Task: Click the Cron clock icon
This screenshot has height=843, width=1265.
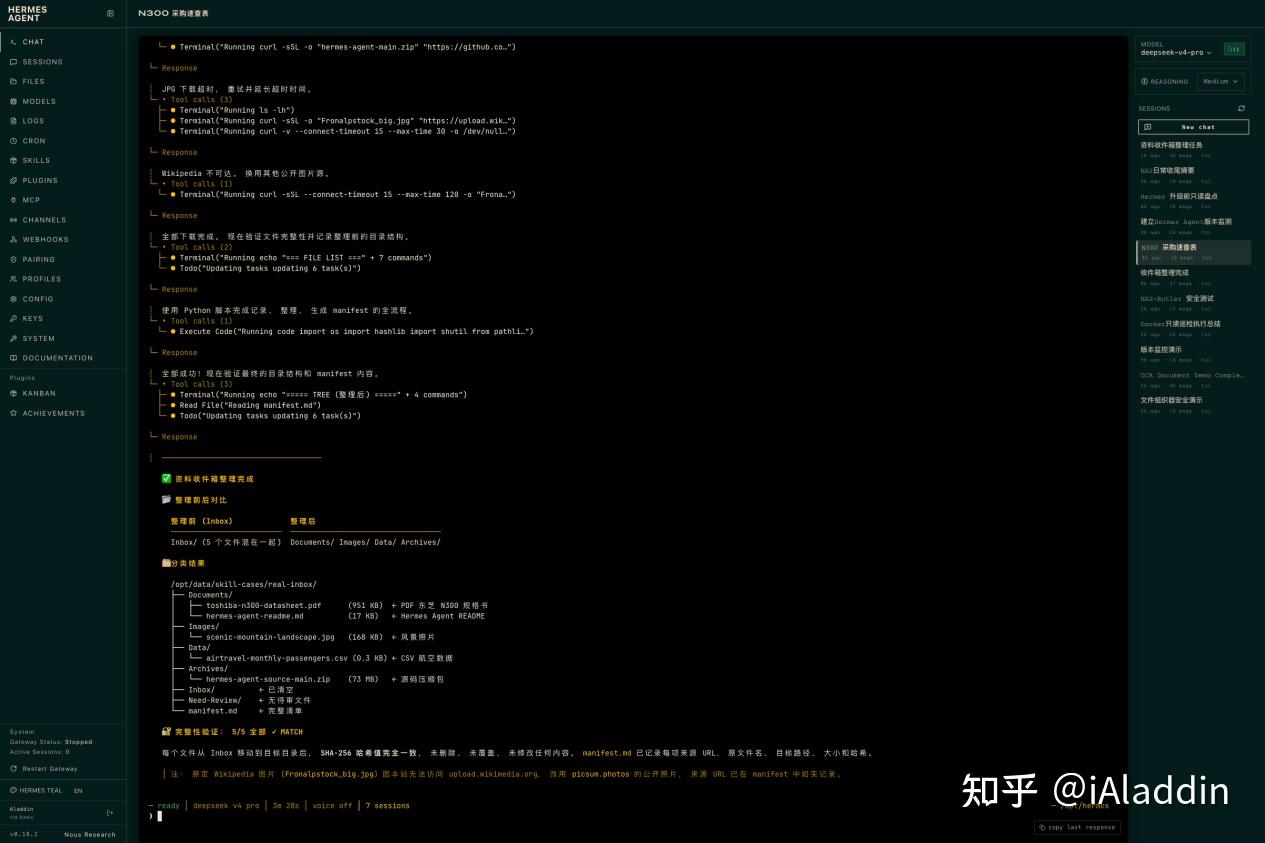Action: tap(13, 141)
